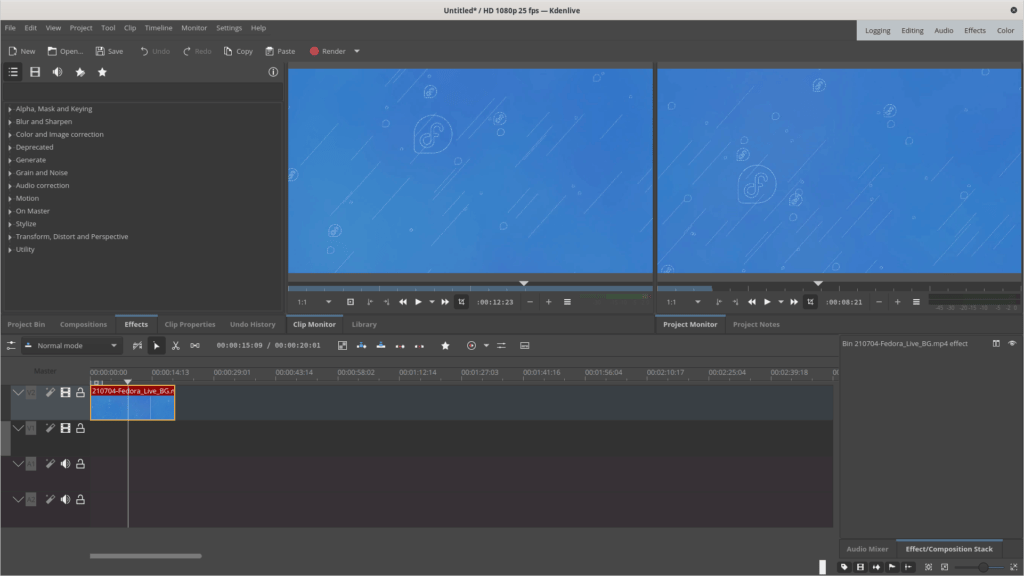The width and height of the screenshot is (1024, 576).
Task: Select the razor (scissors) tool
Action: tap(175, 345)
